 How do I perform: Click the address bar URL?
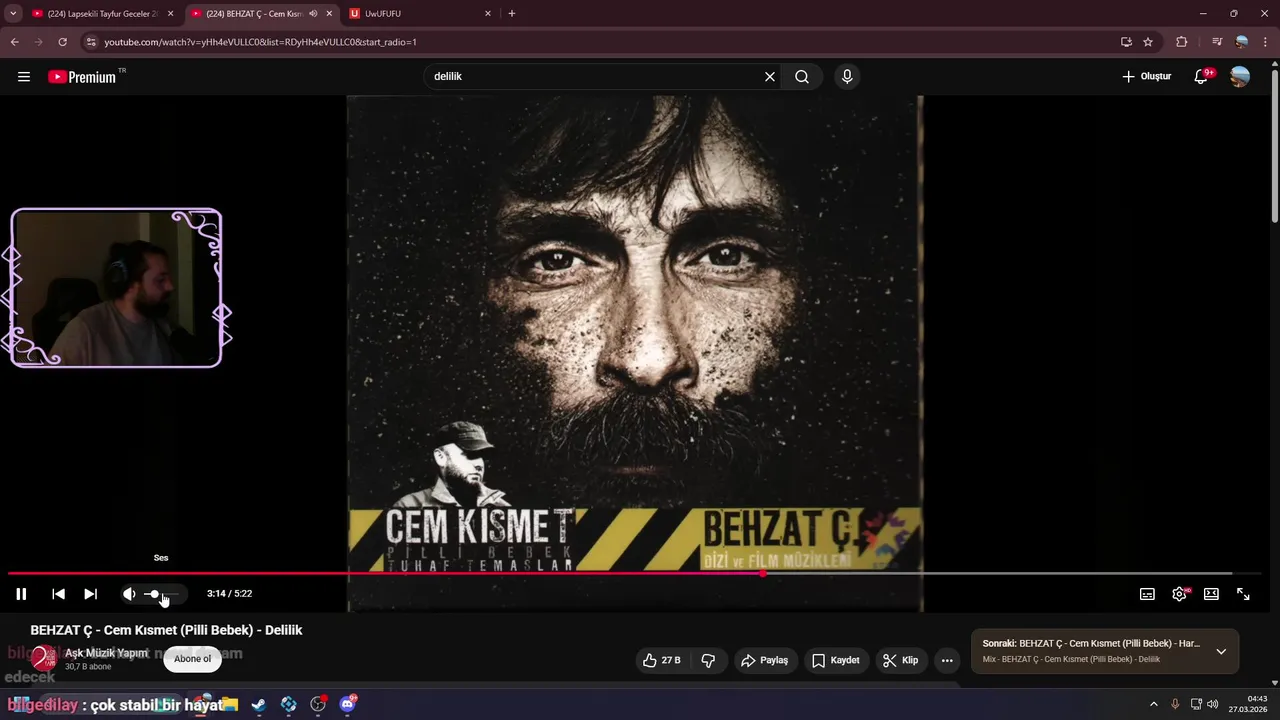coord(260,42)
